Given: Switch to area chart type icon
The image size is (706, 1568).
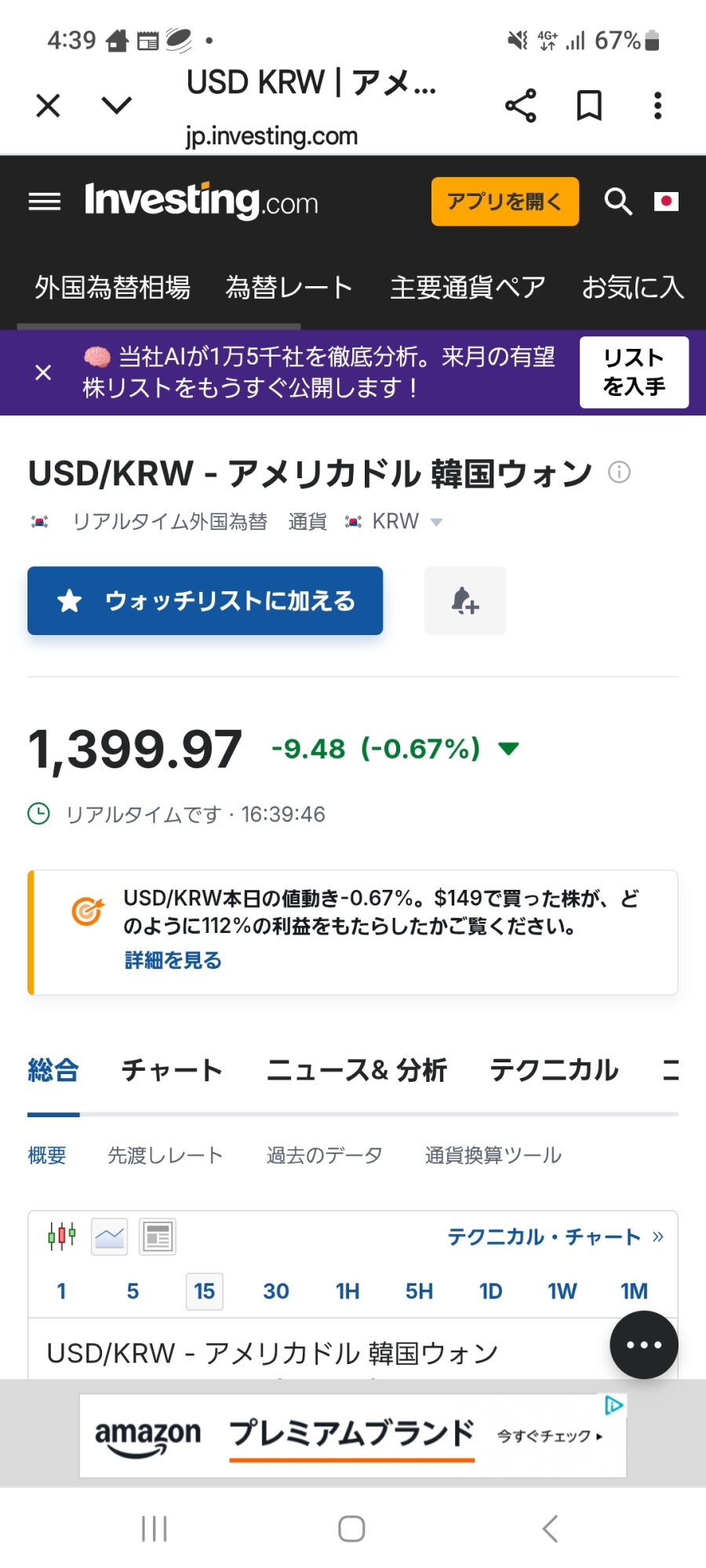Looking at the screenshot, I should click(110, 1237).
